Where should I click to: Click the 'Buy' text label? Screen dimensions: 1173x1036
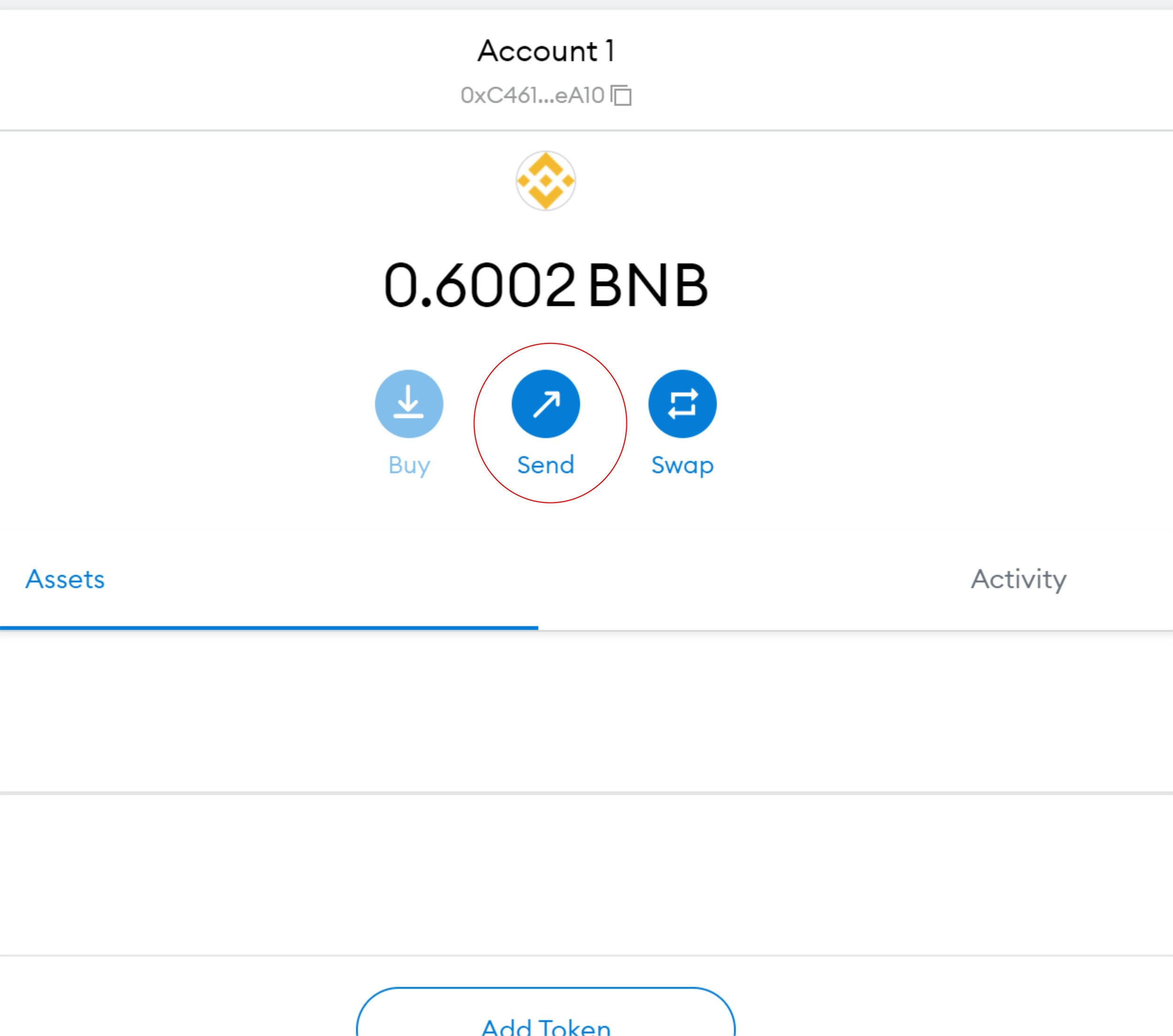coord(409,465)
